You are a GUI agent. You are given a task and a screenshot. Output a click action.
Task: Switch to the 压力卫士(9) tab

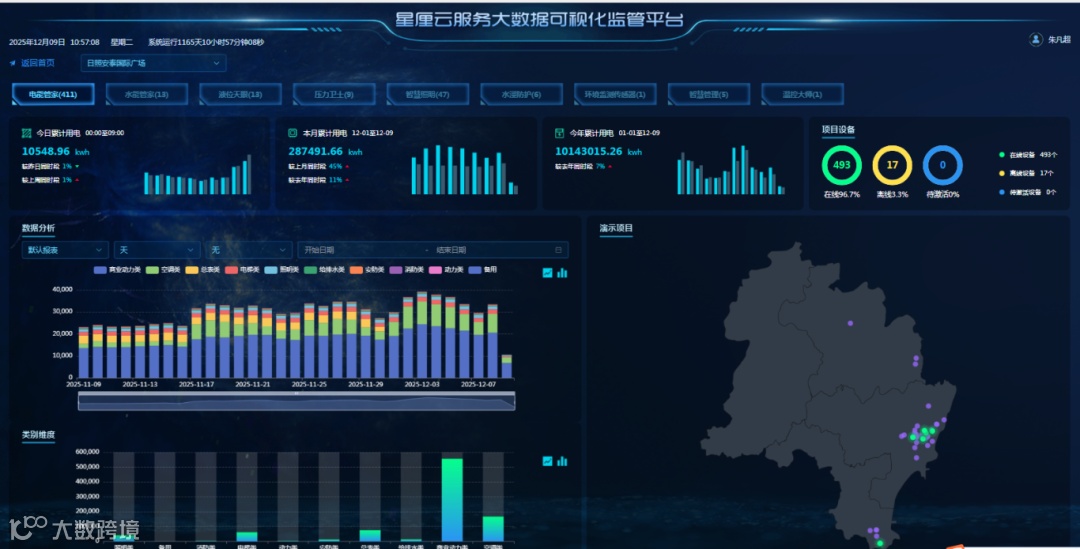coord(334,94)
